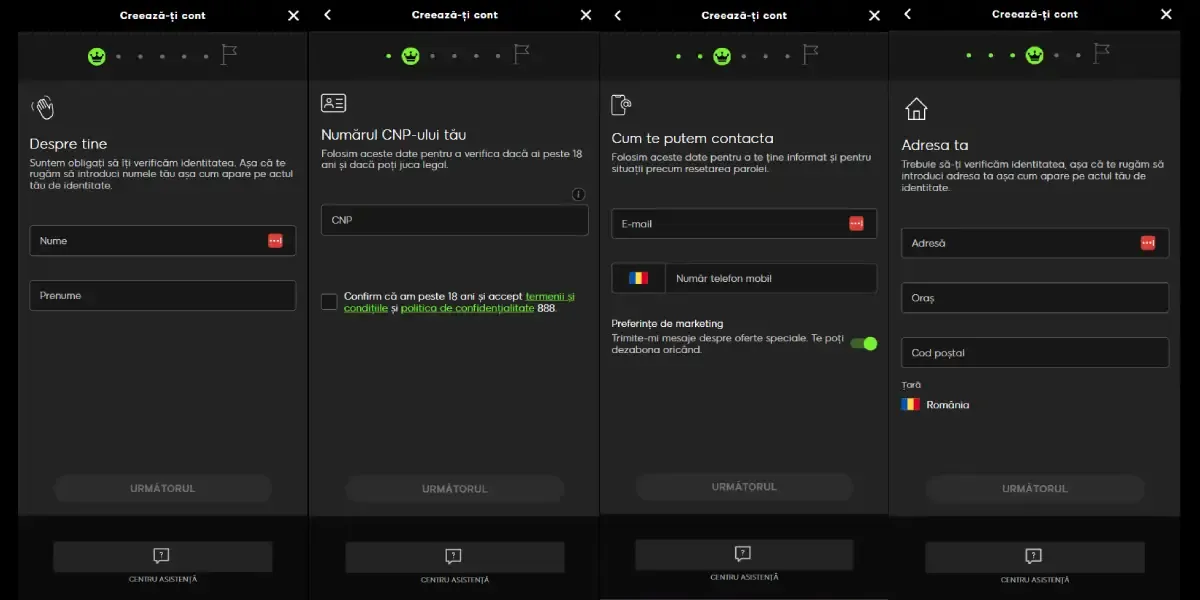1200x600 pixels.
Task: Disable the marketing preferences toggle
Action: click(x=863, y=343)
